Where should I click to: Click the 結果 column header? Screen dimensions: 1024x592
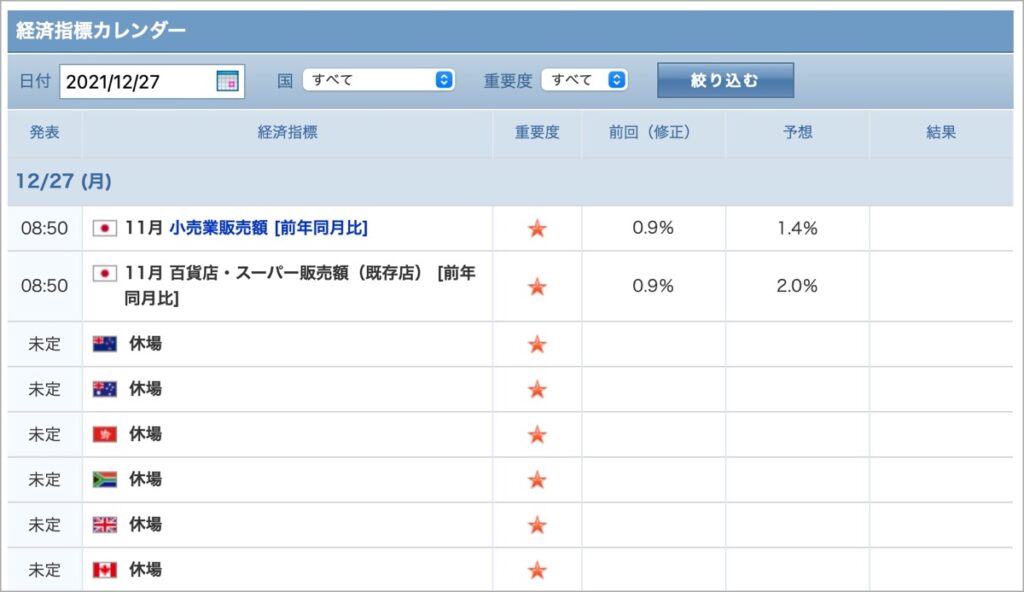[941, 132]
